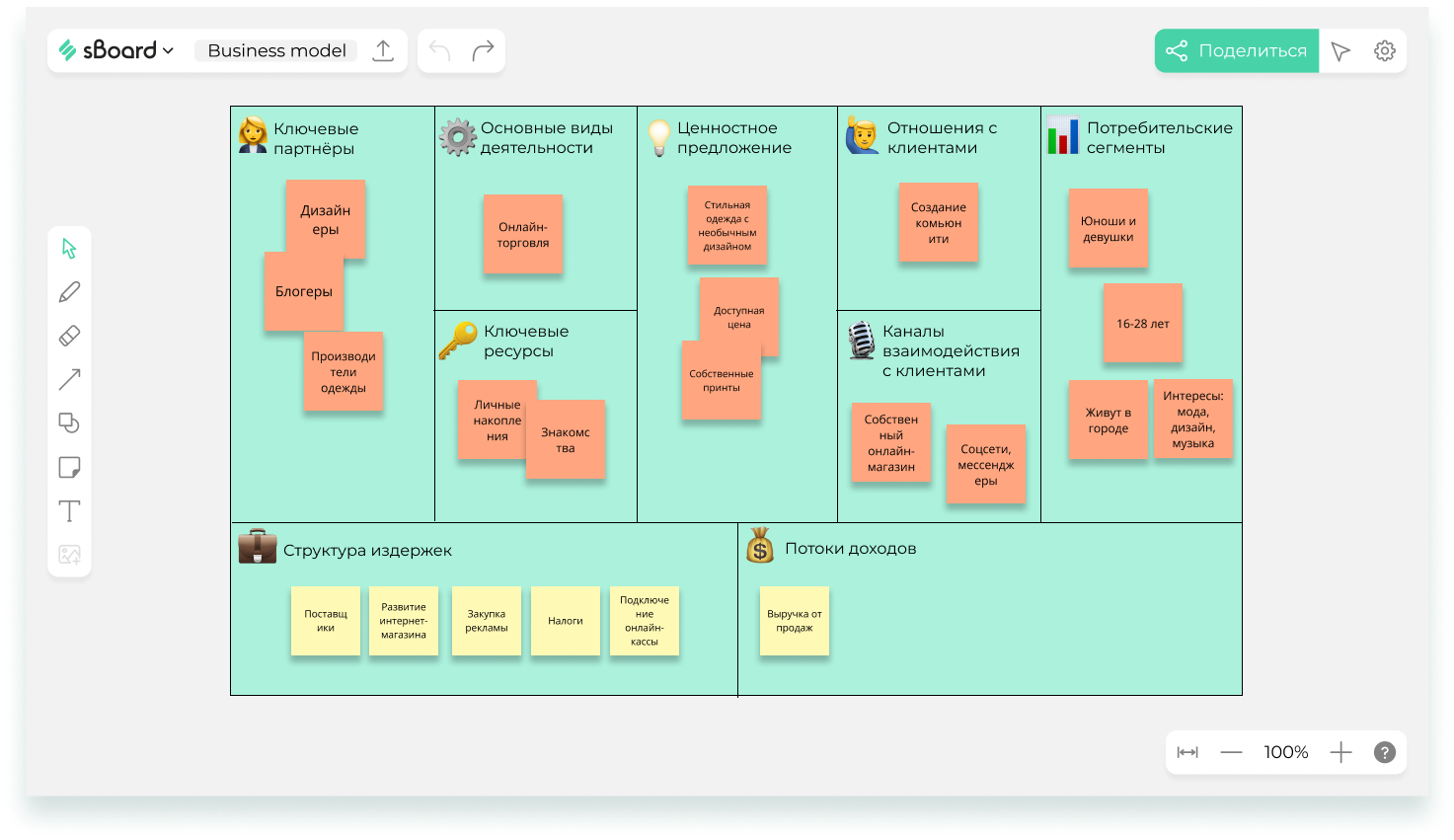Screen dimensions: 1454x840
Task: Click the money bag icon by Потоки доходов
Action: [760, 545]
